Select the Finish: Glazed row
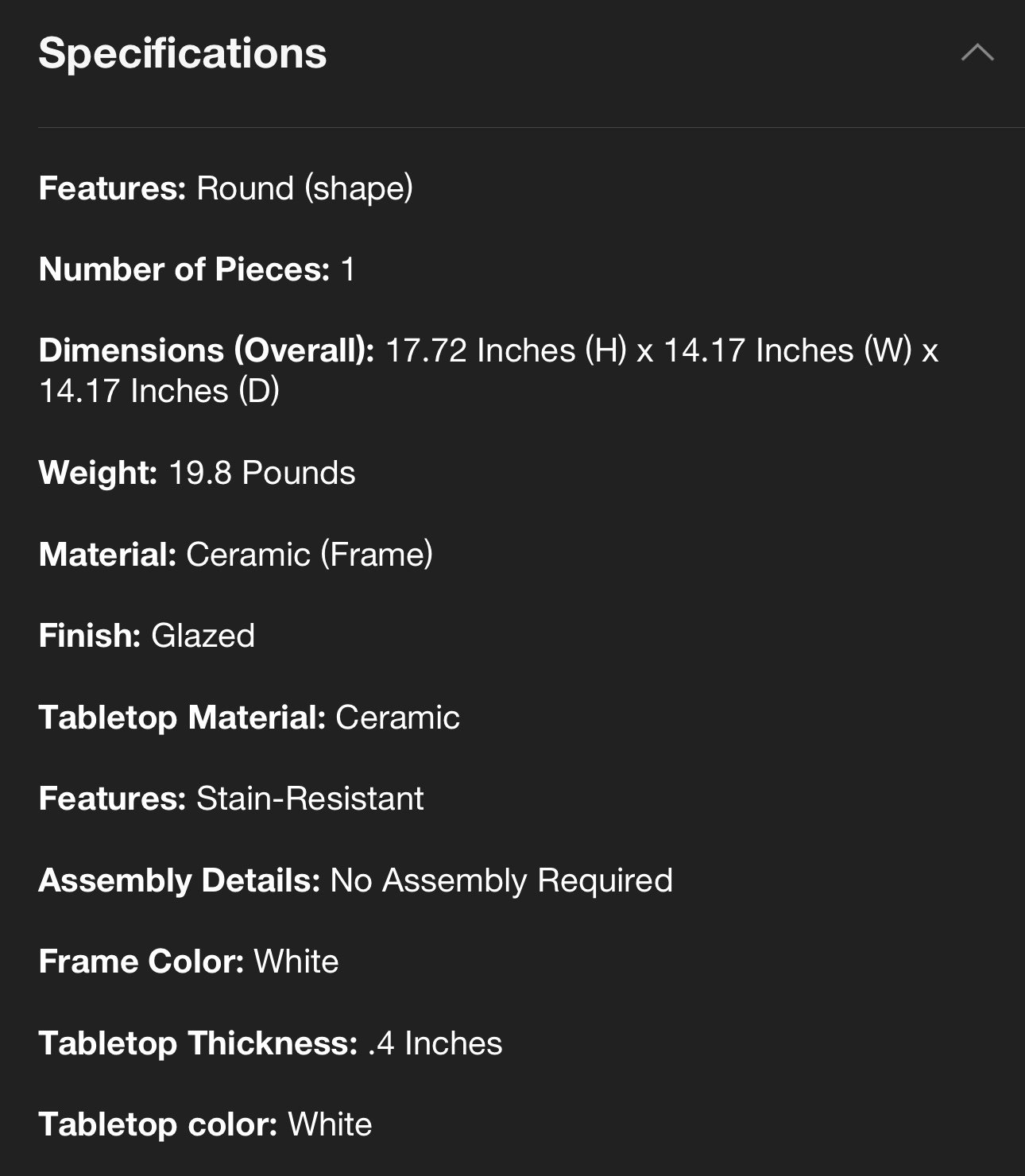1025x1176 pixels. coord(147,636)
